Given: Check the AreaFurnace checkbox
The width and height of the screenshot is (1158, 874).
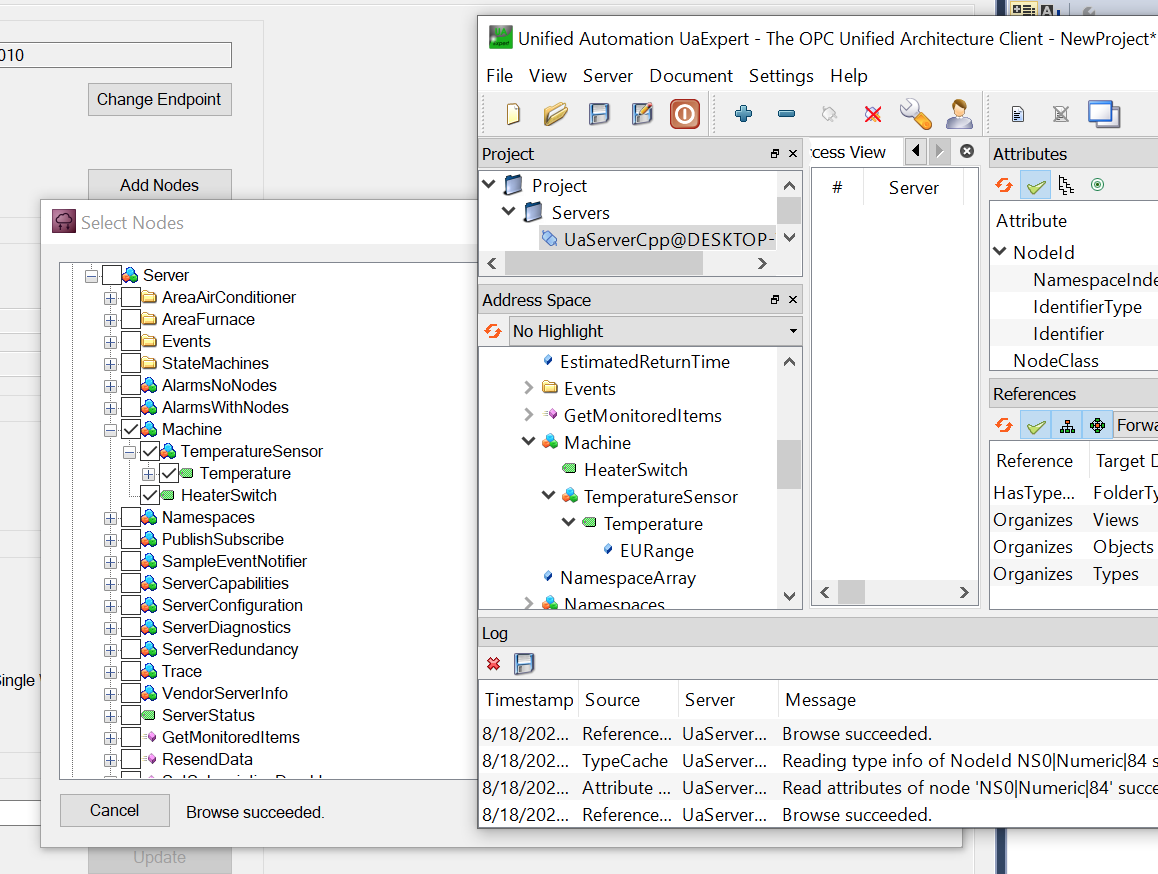Looking at the screenshot, I should tap(131, 319).
